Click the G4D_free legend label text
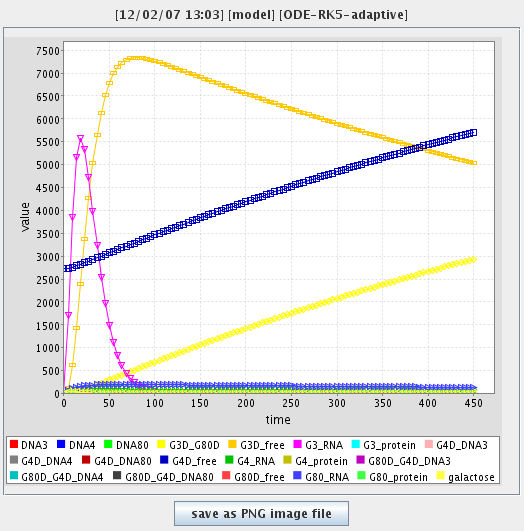Screen dimensions: 524x531 tap(194, 461)
